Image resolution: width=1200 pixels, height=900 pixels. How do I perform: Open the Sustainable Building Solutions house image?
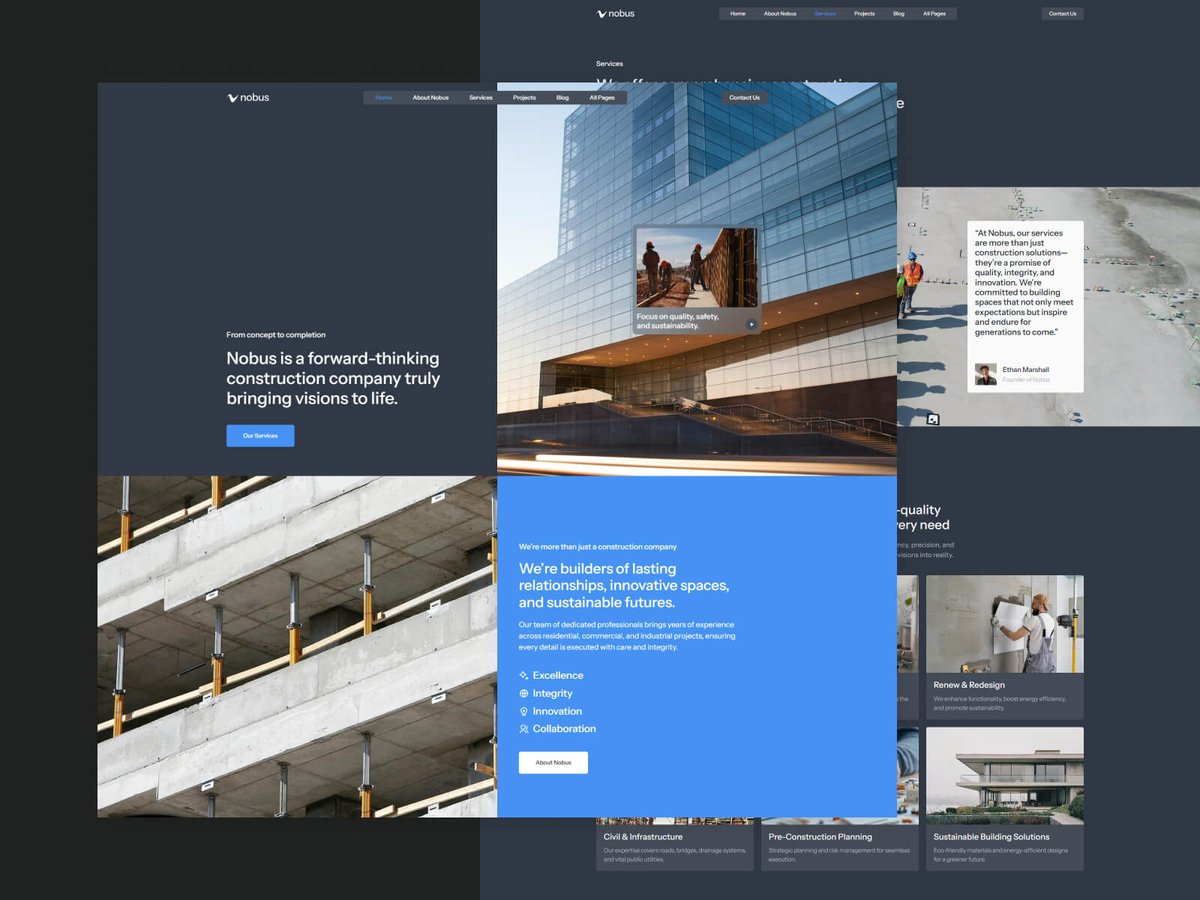(x=1005, y=776)
